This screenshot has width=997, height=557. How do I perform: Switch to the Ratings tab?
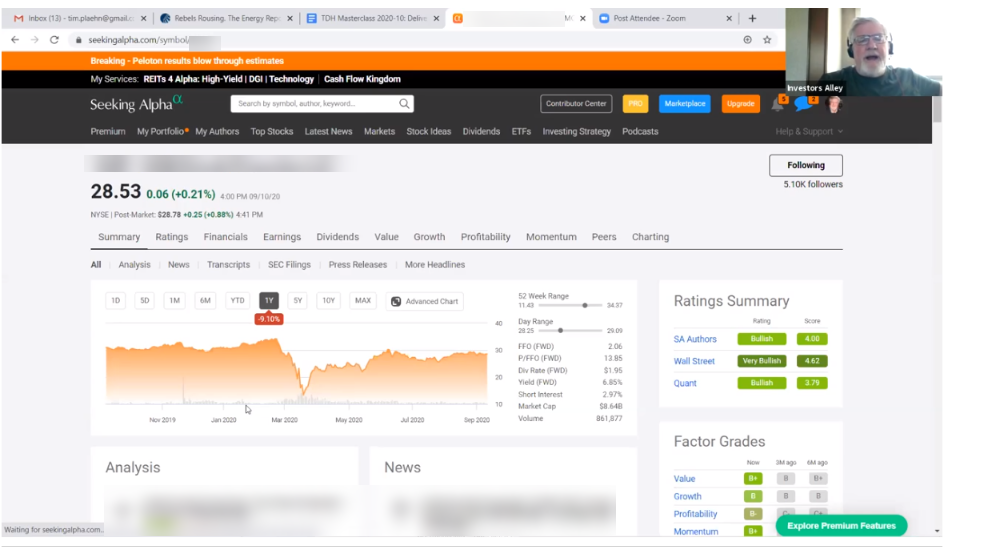click(x=172, y=237)
